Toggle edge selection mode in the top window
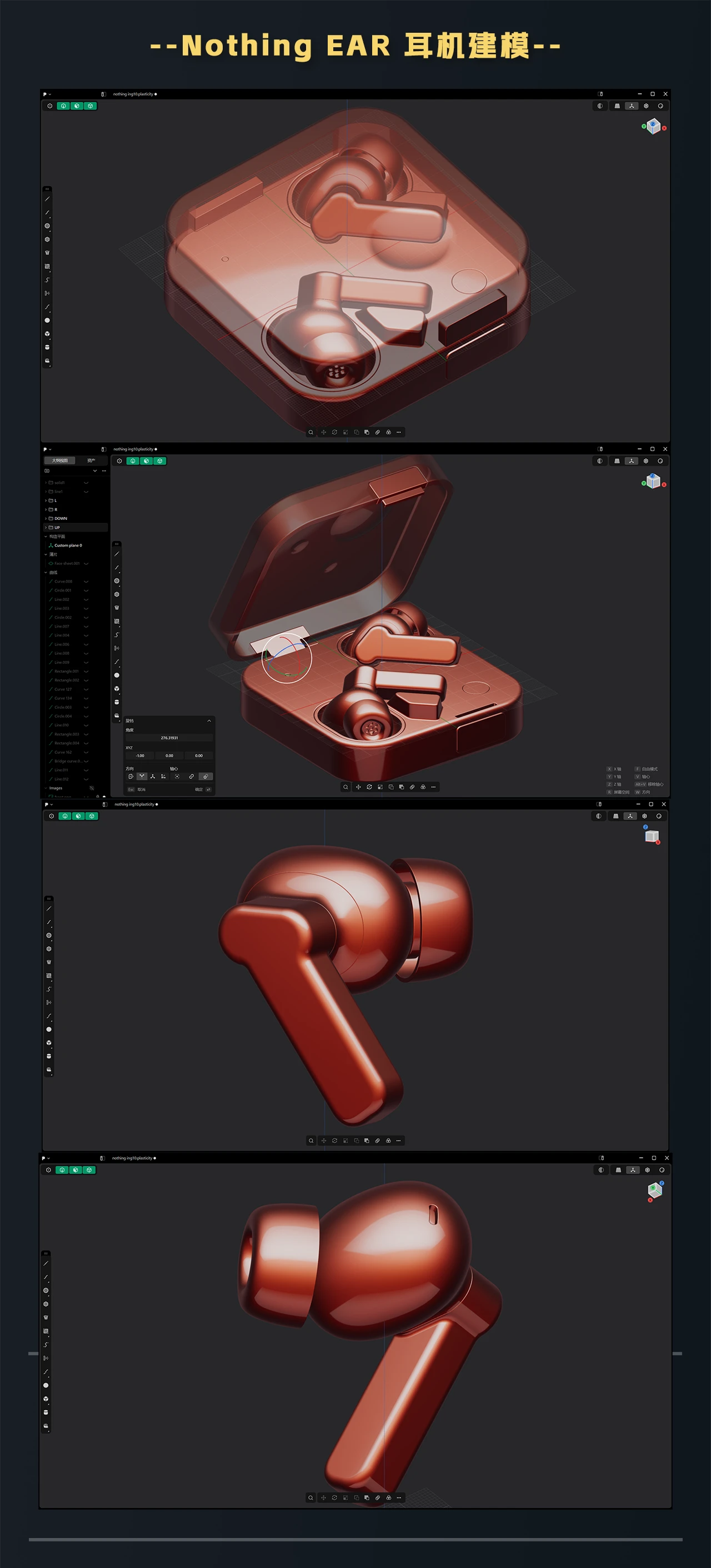The height and width of the screenshot is (1568, 711). pyautogui.click(x=63, y=106)
